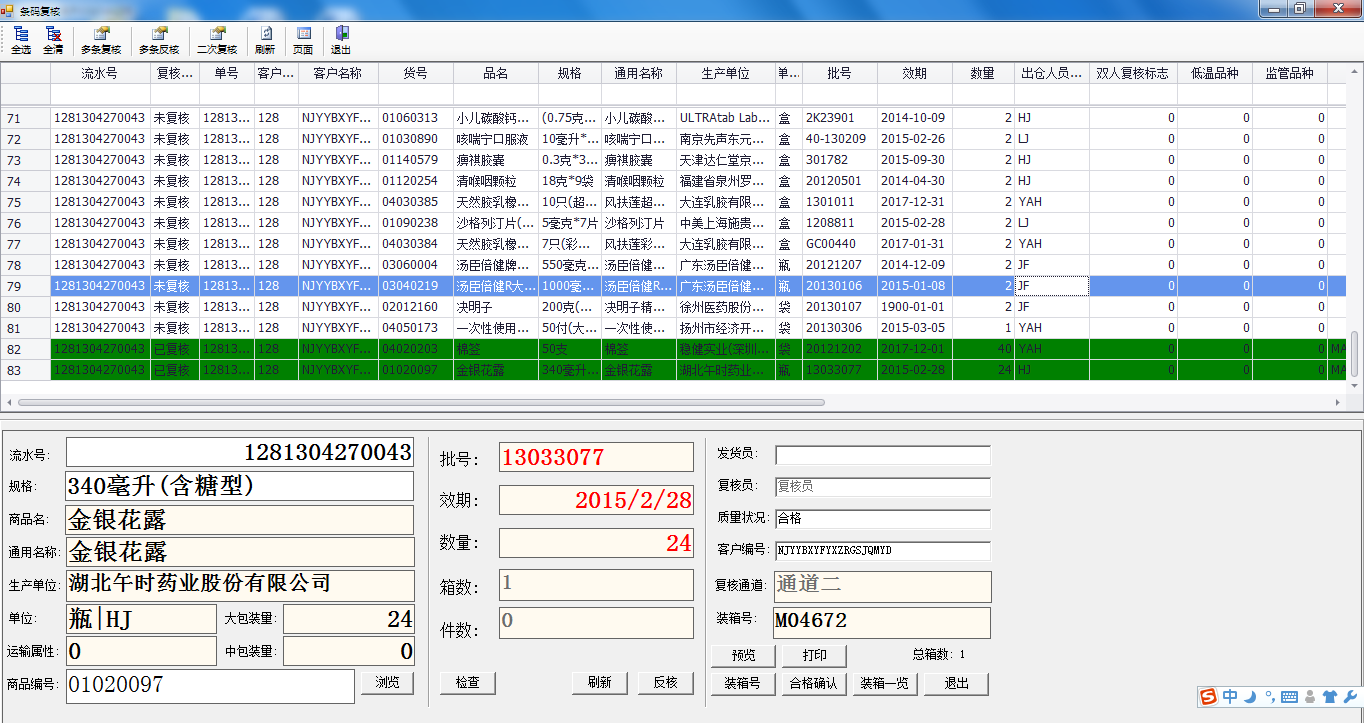Click the 装箱号 field showing M04672
Image resolution: width=1364 pixels, height=723 pixels.
883,622
